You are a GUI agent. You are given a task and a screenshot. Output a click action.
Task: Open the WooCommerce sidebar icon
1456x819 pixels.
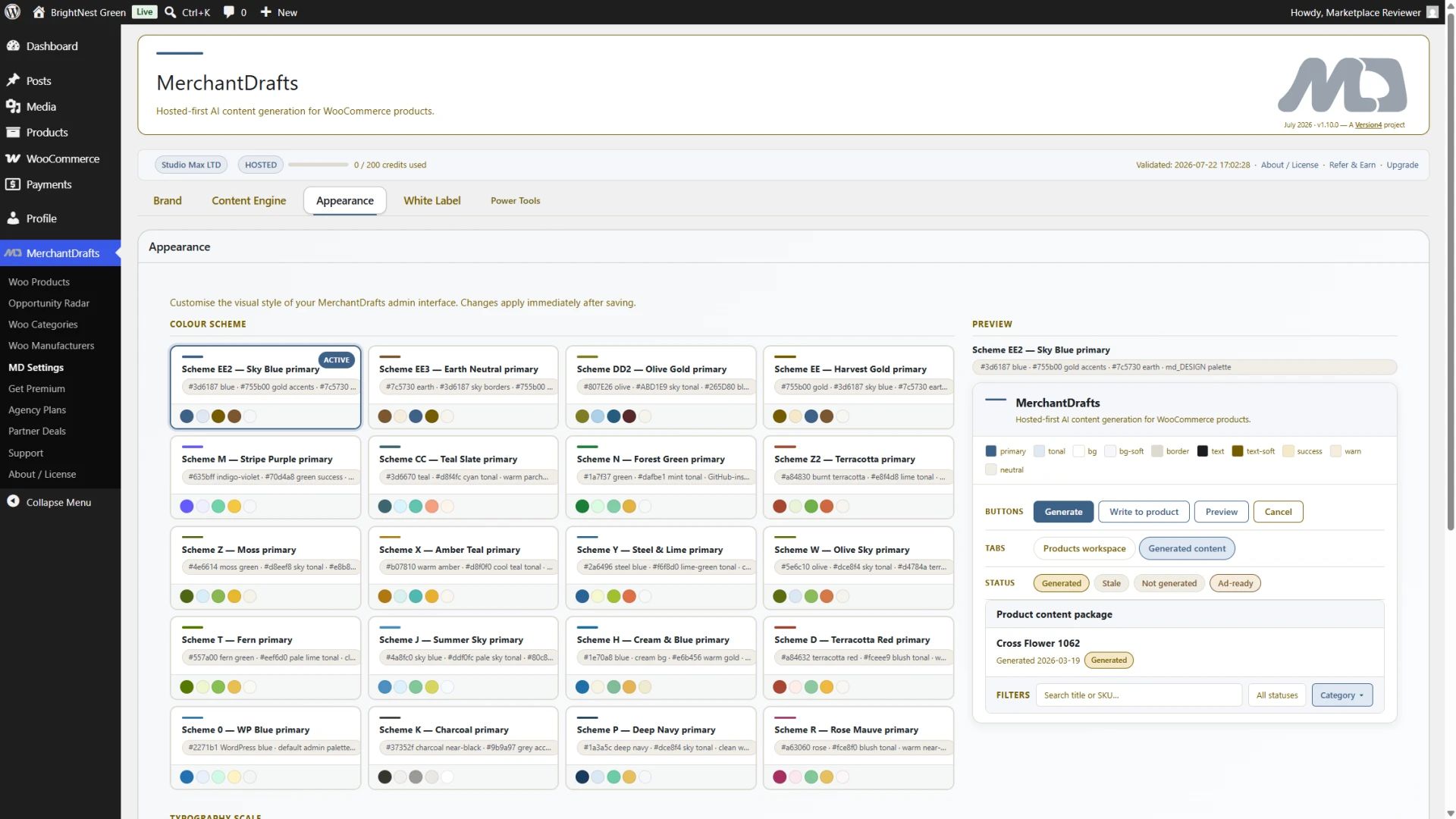click(x=13, y=158)
